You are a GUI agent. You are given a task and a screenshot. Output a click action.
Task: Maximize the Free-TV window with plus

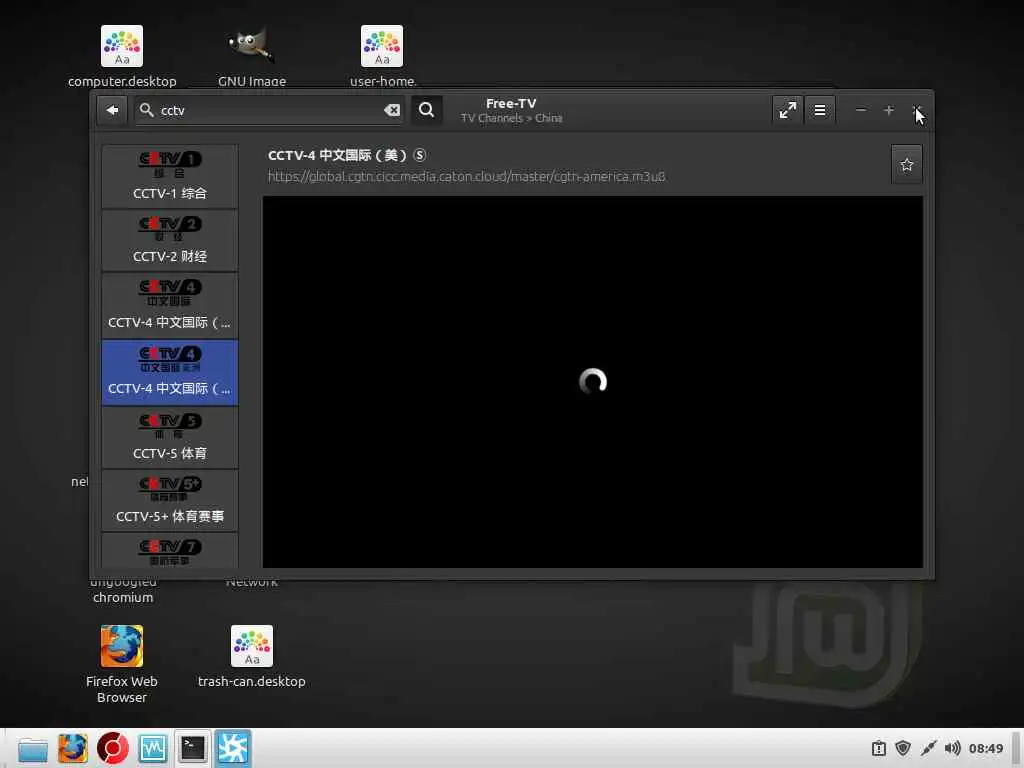tap(888, 110)
